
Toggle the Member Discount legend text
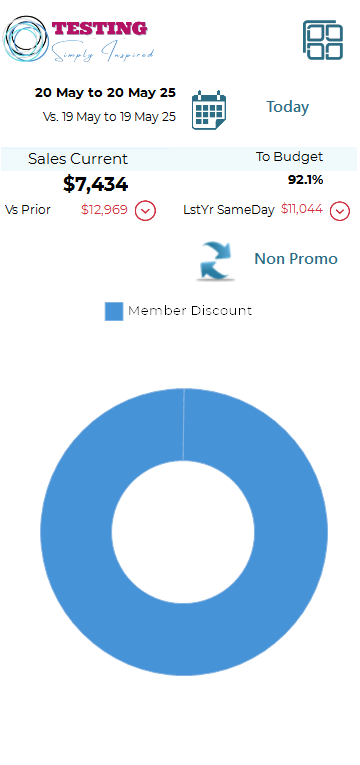pos(190,310)
